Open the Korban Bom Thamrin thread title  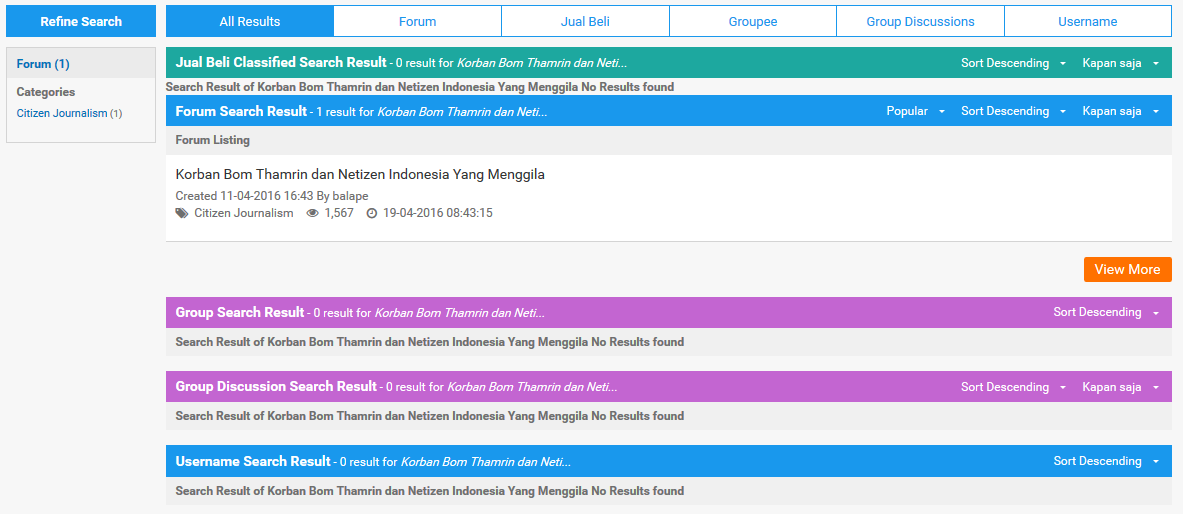[360, 174]
